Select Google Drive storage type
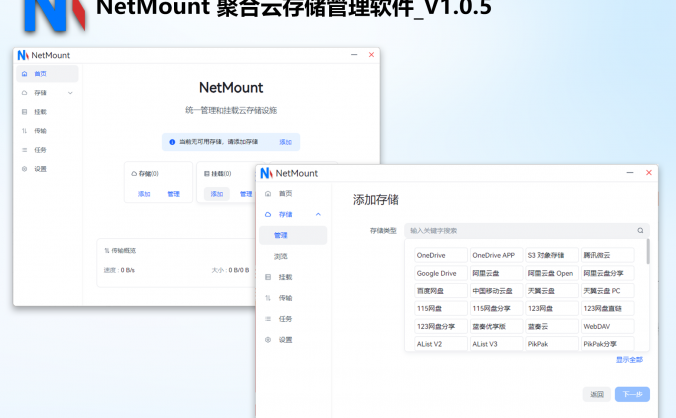 (x=441, y=273)
